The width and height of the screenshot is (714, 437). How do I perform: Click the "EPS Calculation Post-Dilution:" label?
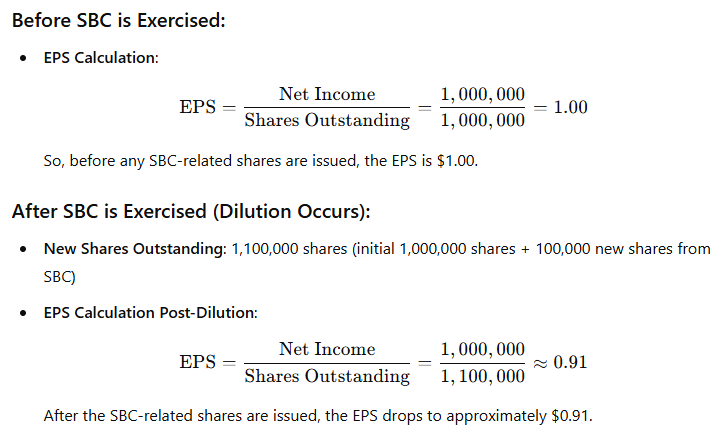point(150,313)
